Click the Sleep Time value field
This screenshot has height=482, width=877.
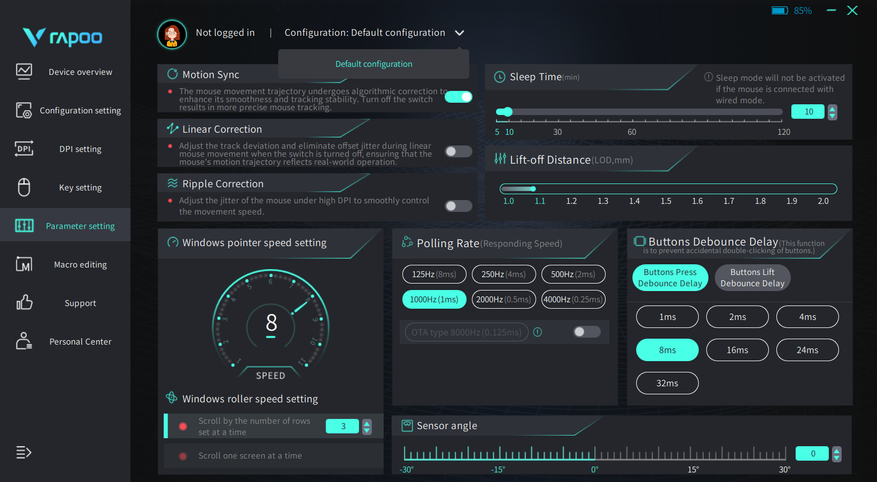point(808,112)
